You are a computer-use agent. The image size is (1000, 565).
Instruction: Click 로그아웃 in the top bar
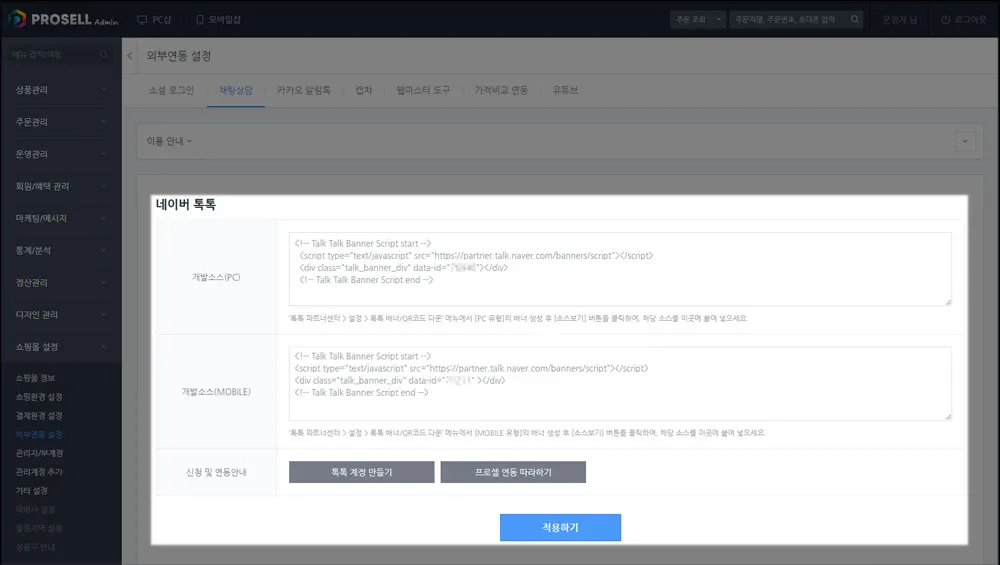964,20
